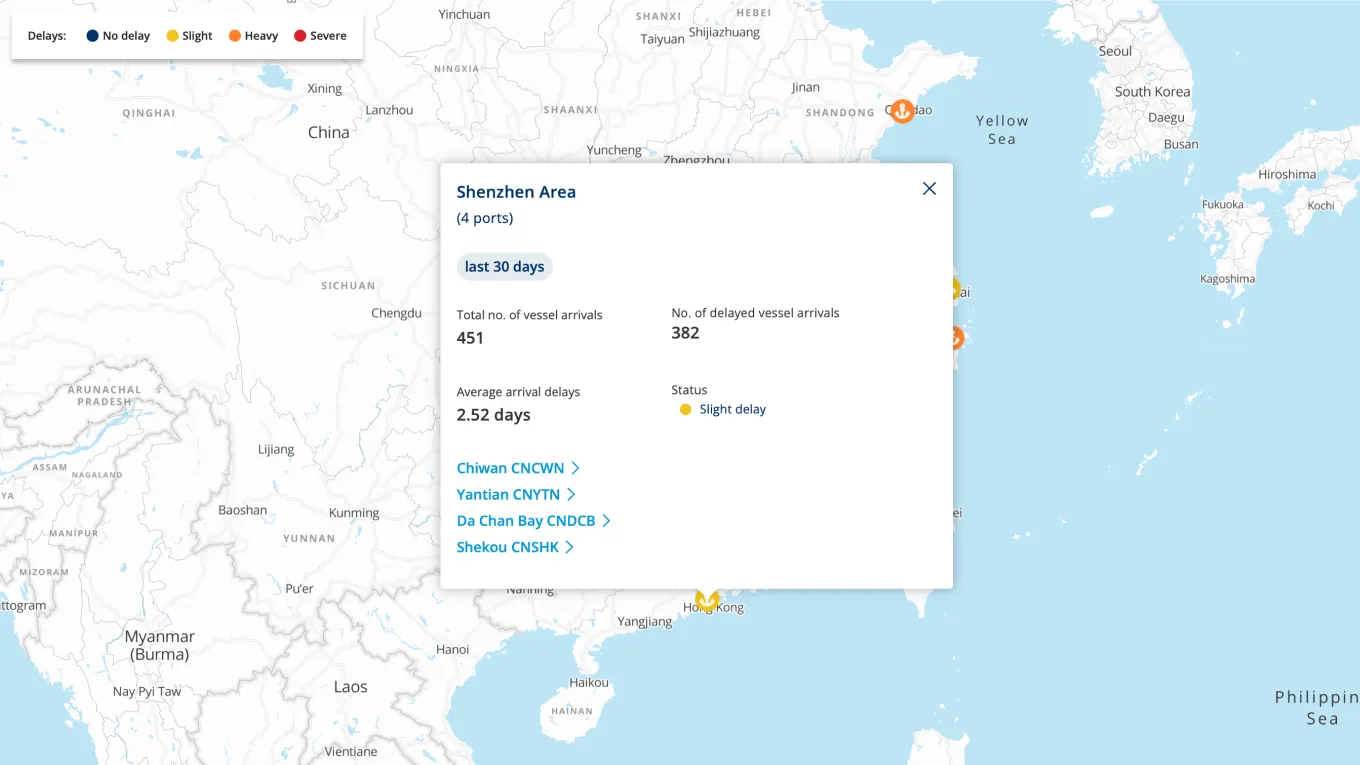Select the last 30 days period
The height and width of the screenshot is (765, 1360).
(x=504, y=266)
